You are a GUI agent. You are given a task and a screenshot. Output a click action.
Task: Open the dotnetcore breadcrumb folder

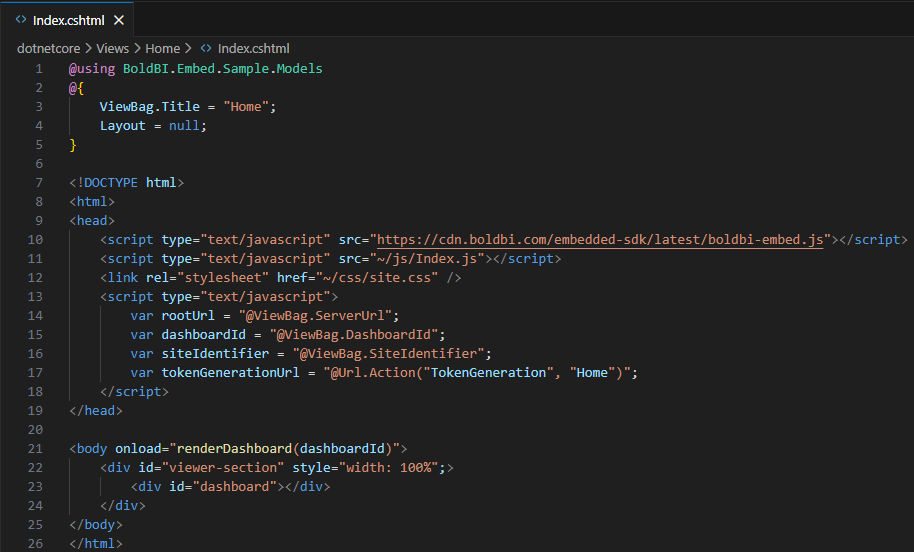tap(51, 48)
